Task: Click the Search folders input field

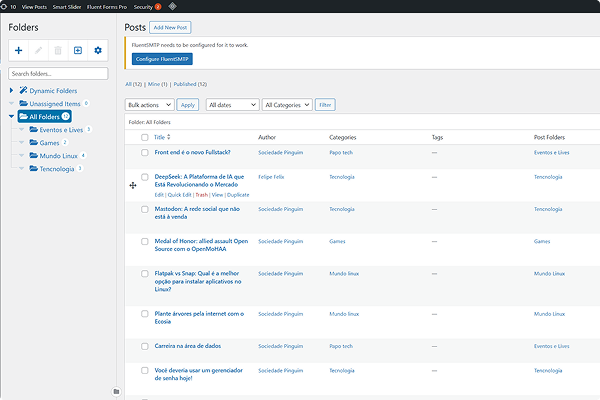Action: pyautogui.click(x=58, y=73)
